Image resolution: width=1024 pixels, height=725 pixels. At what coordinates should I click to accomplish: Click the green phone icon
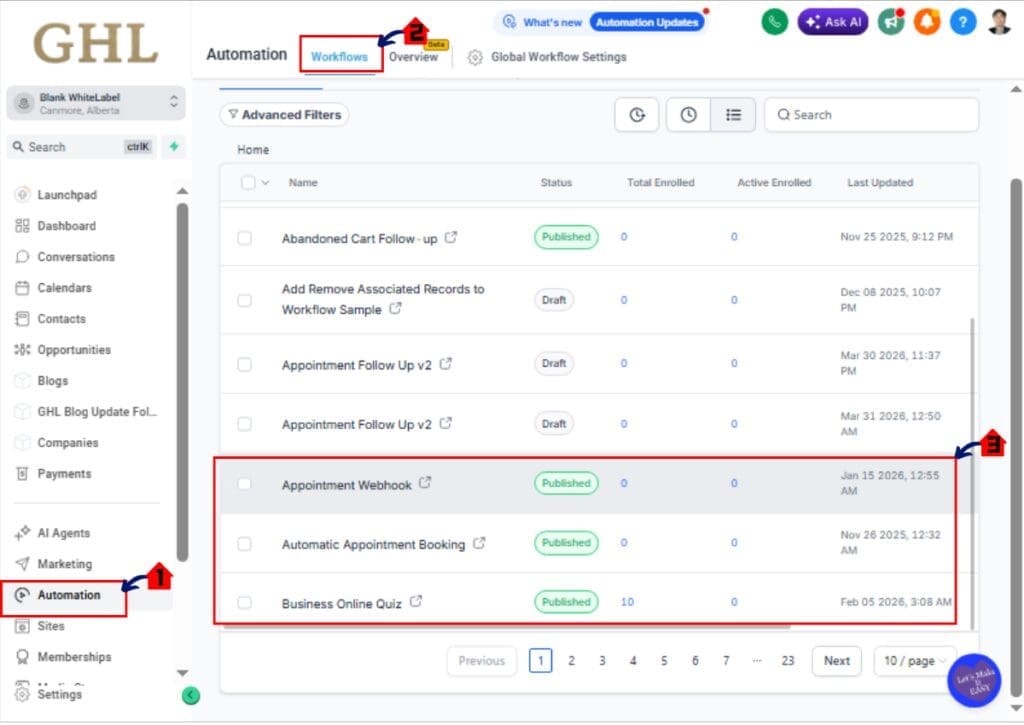coord(775,21)
